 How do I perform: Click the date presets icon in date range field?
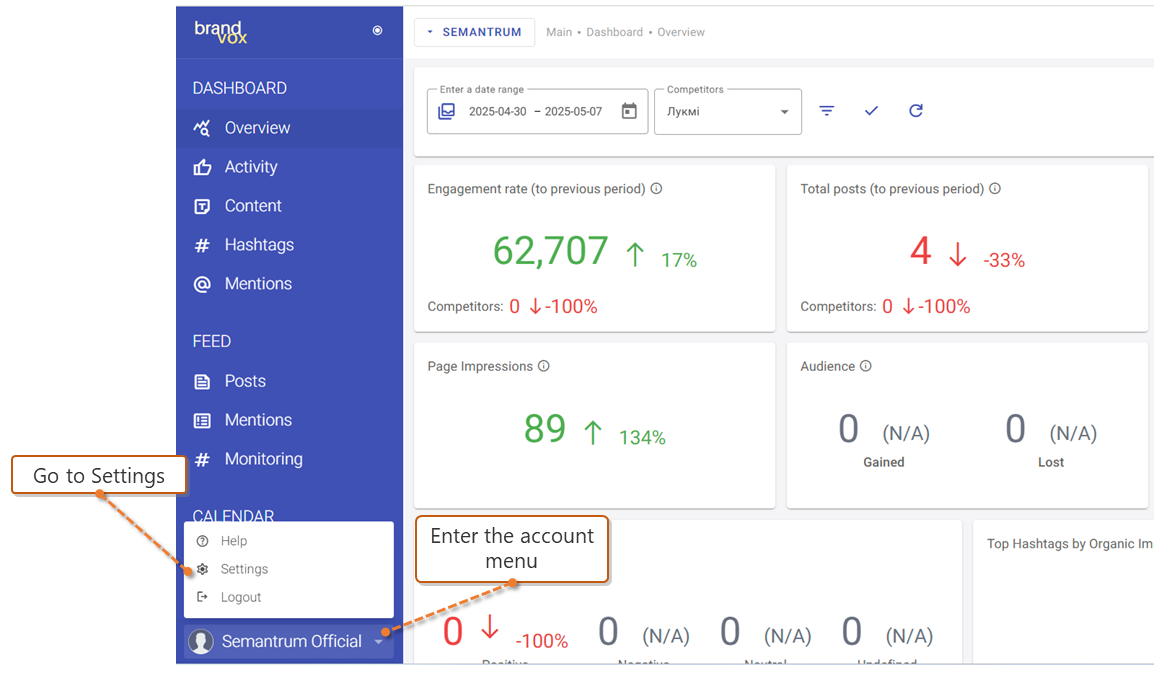pos(446,111)
